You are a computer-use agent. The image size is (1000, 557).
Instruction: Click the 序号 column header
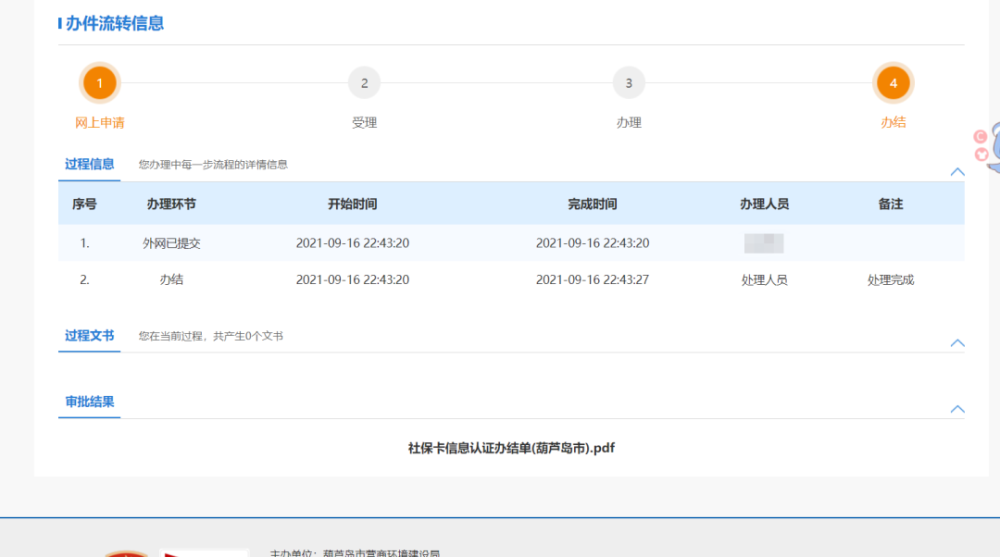[x=84, y=204]
